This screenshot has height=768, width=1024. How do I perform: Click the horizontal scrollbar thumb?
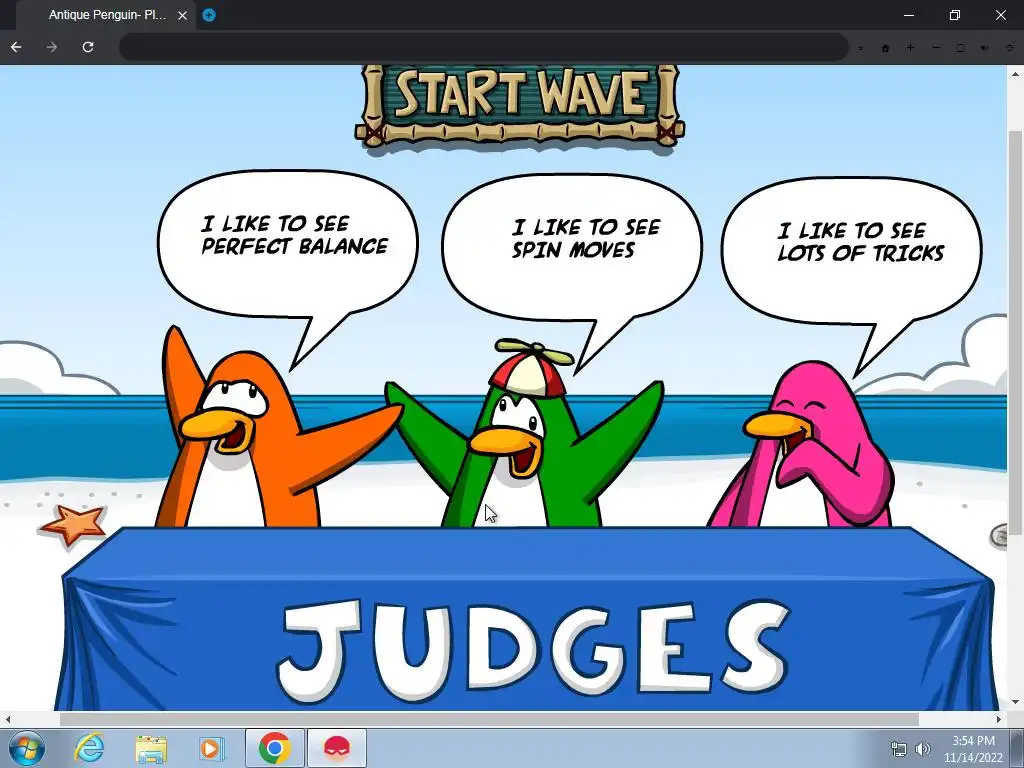[x=489, y=719]
